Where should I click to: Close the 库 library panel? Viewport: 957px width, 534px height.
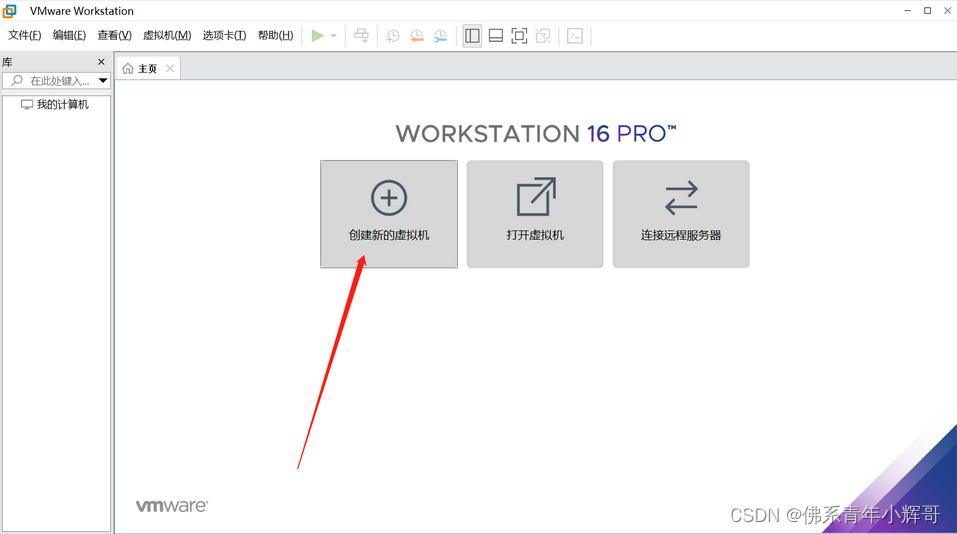pyautogui.click(x=101, y=62)
